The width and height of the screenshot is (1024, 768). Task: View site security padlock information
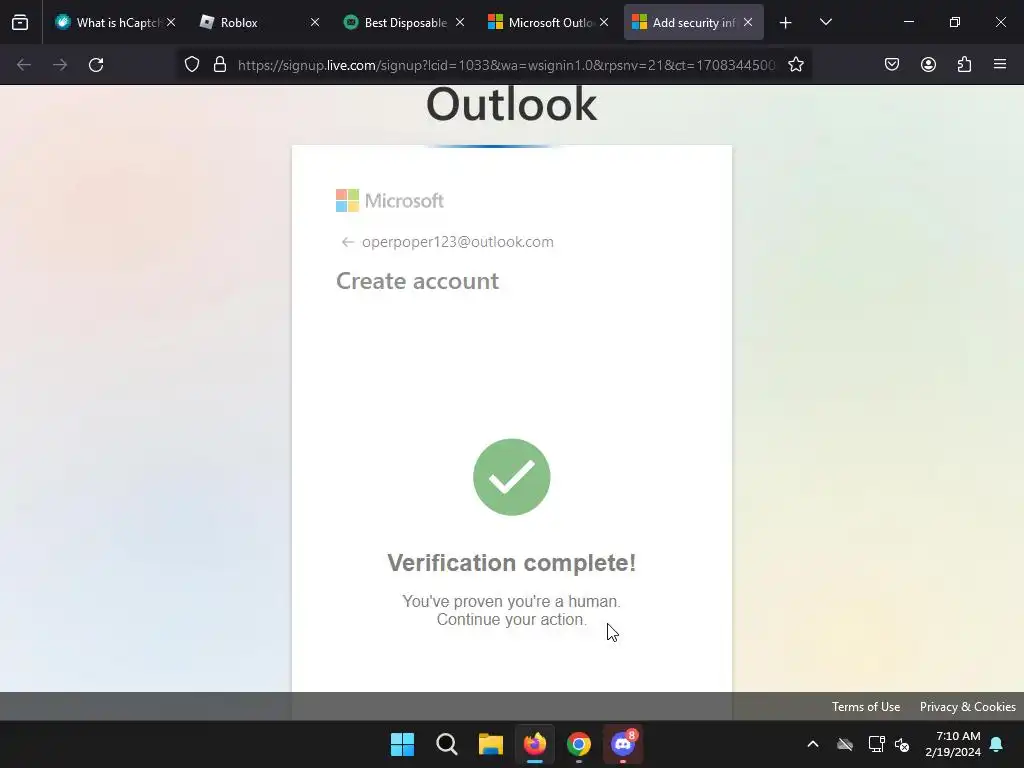pyautogui.click(x=220, y=65)
